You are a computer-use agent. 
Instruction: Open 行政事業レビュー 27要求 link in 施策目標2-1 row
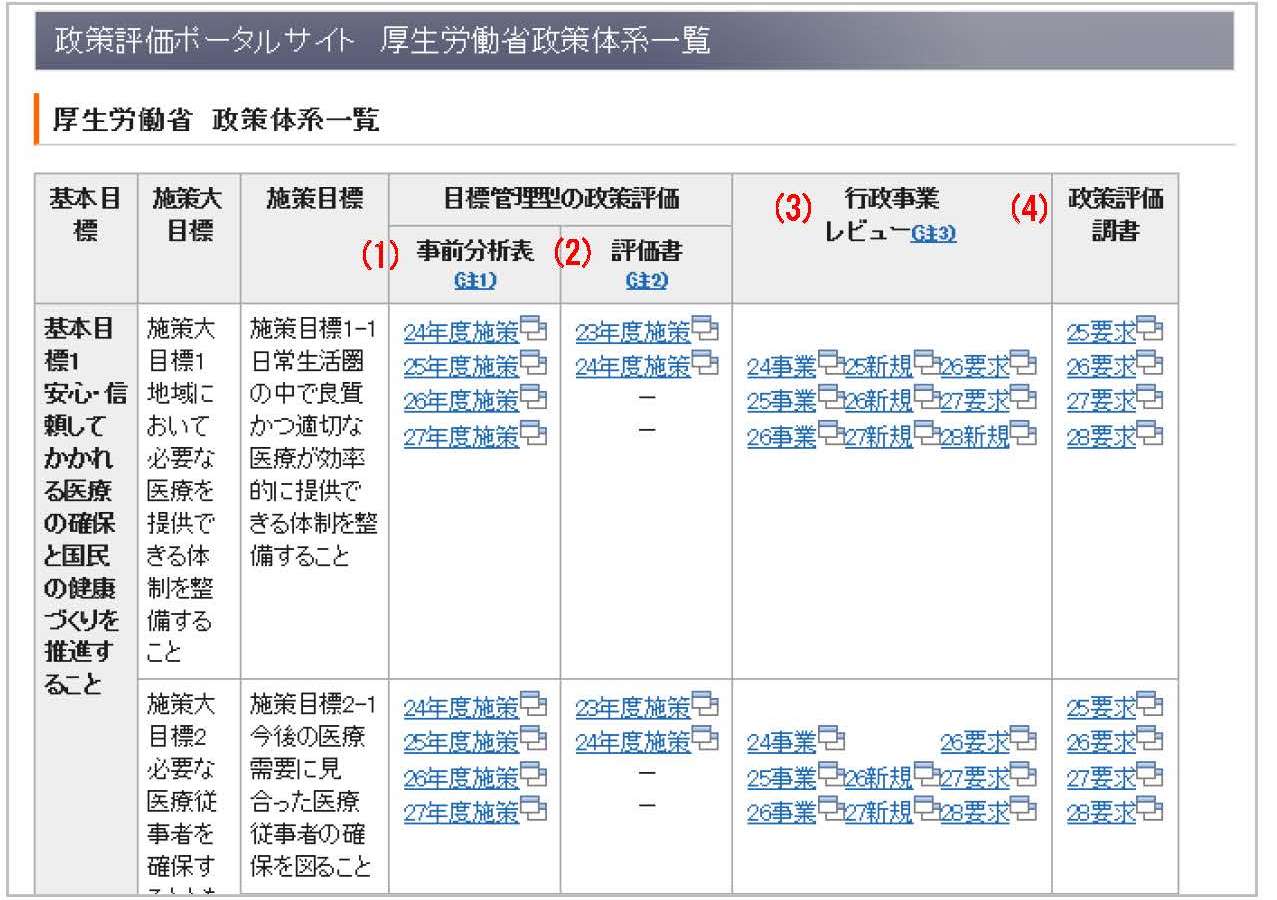[975, 778]
